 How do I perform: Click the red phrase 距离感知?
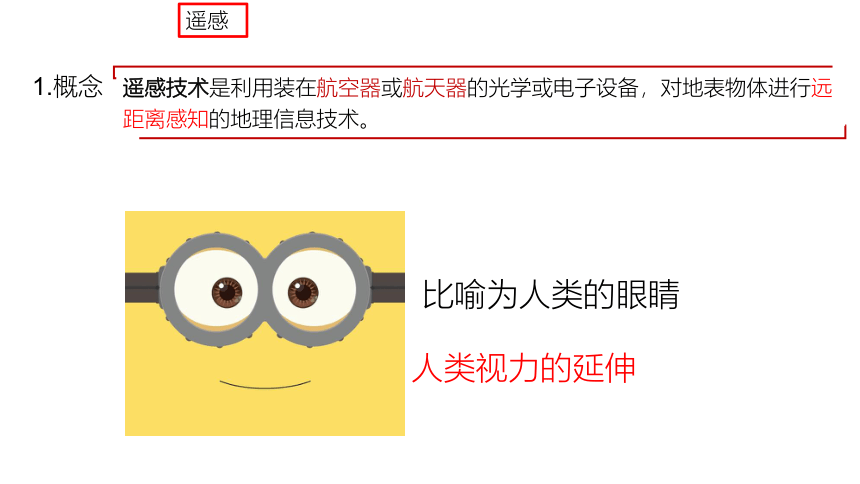(x=166, y=119)
